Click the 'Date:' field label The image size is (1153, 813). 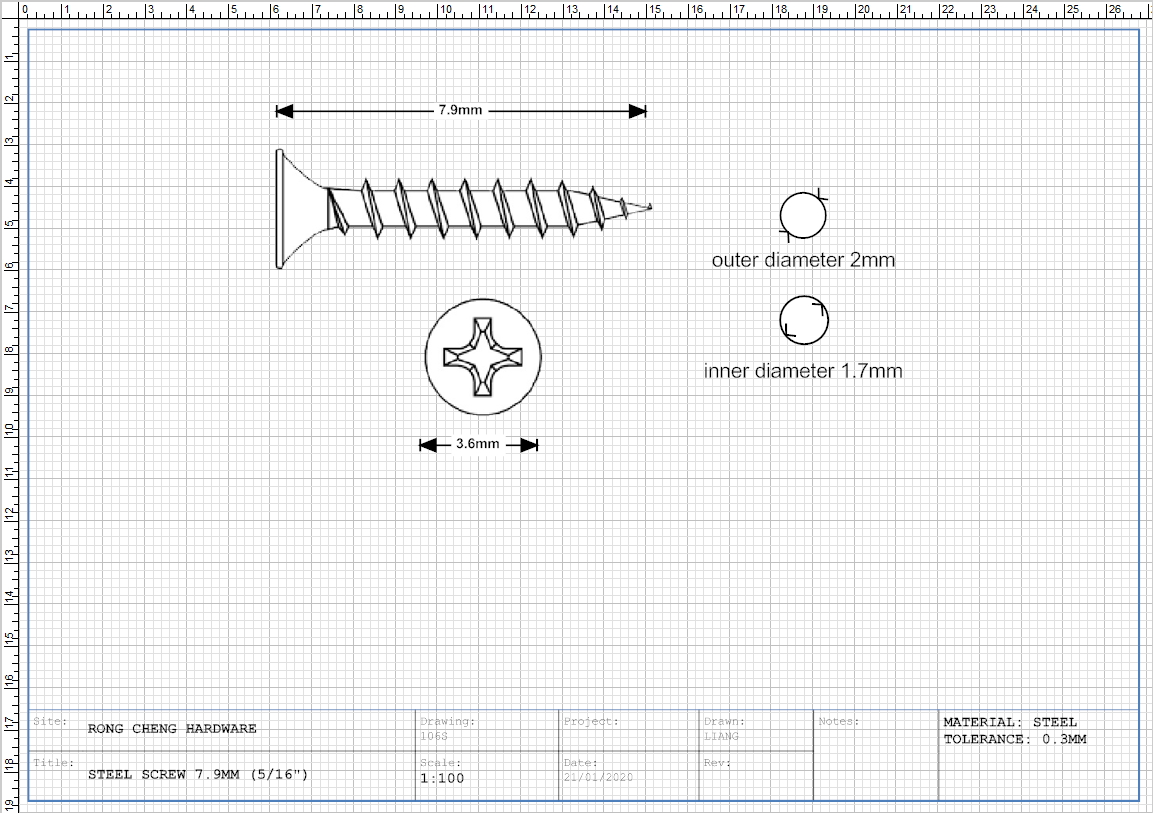click(x=581, y=762)
